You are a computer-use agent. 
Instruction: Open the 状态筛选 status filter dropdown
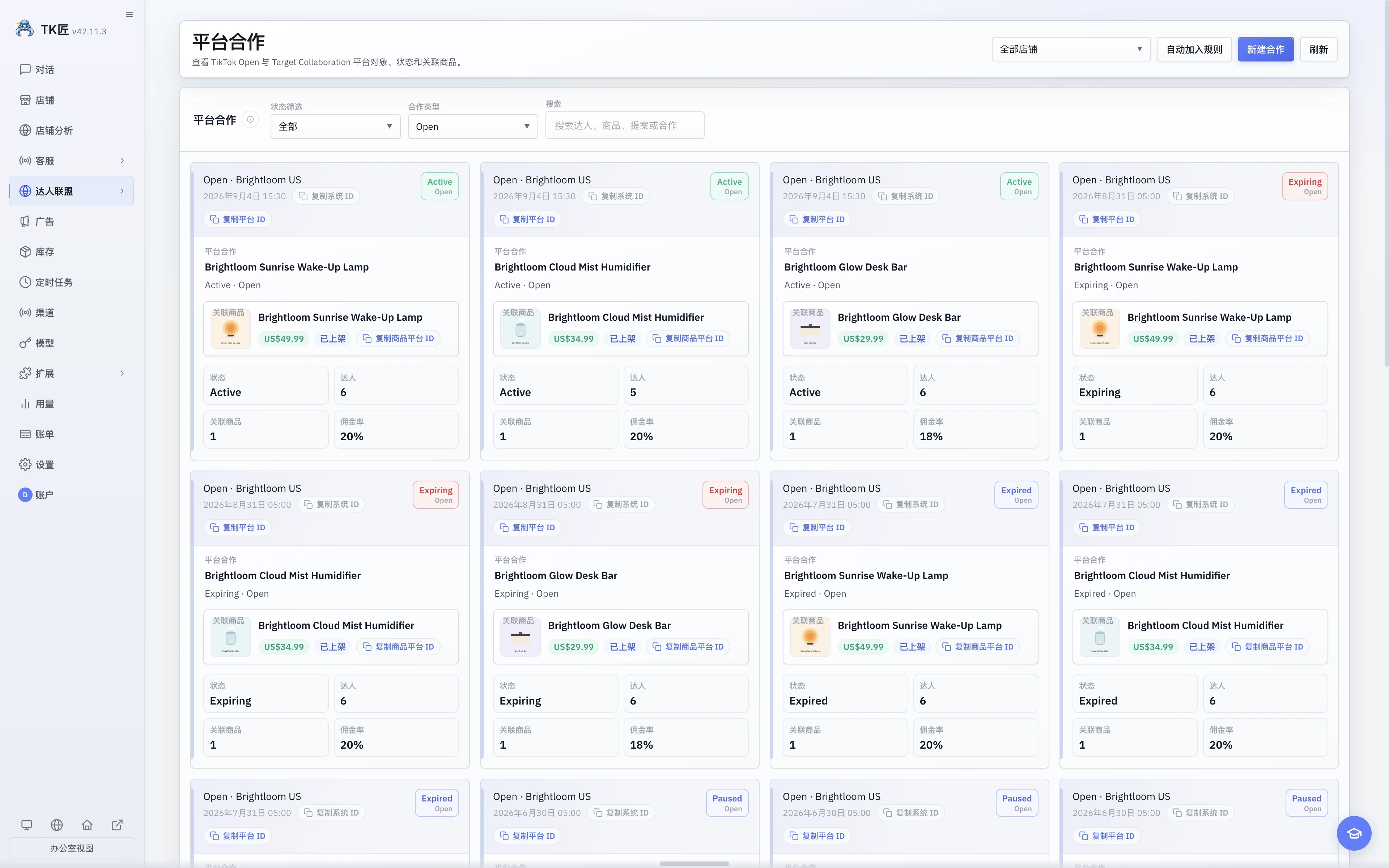click(x=335, y=126)
